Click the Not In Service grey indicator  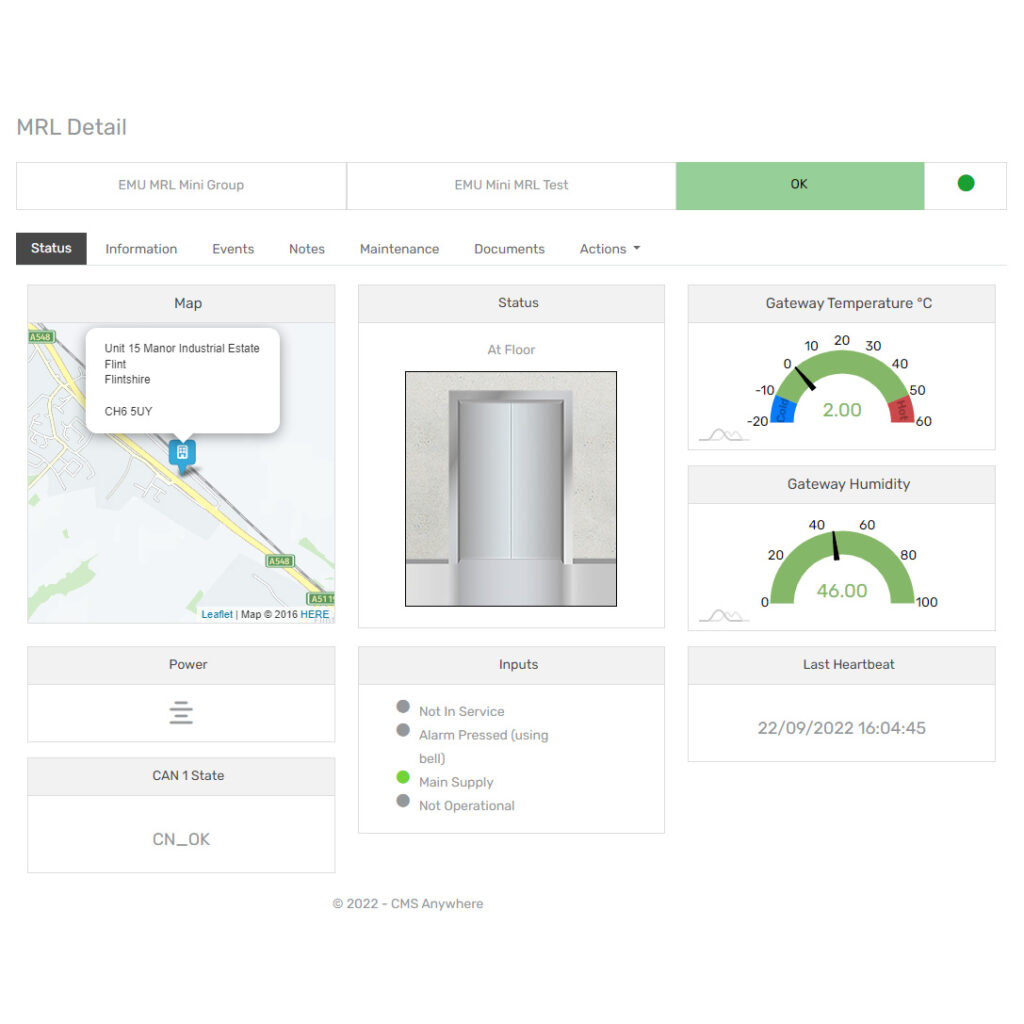403,707
